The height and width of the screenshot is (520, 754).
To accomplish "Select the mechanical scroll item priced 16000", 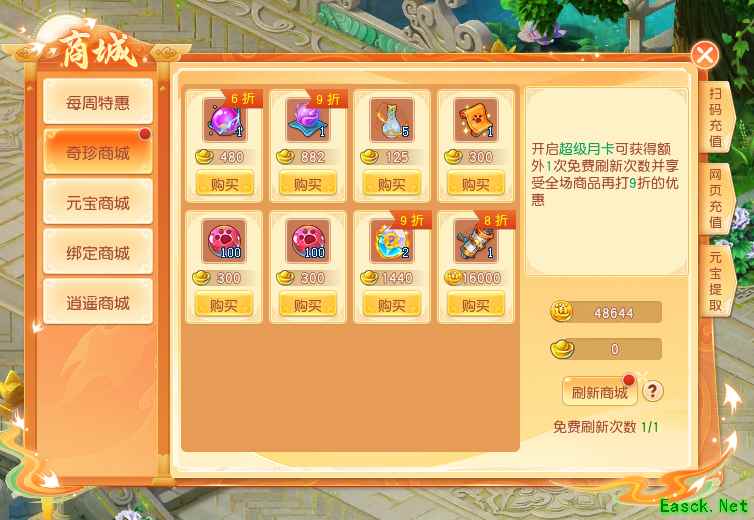I will [x=476, y=241].
